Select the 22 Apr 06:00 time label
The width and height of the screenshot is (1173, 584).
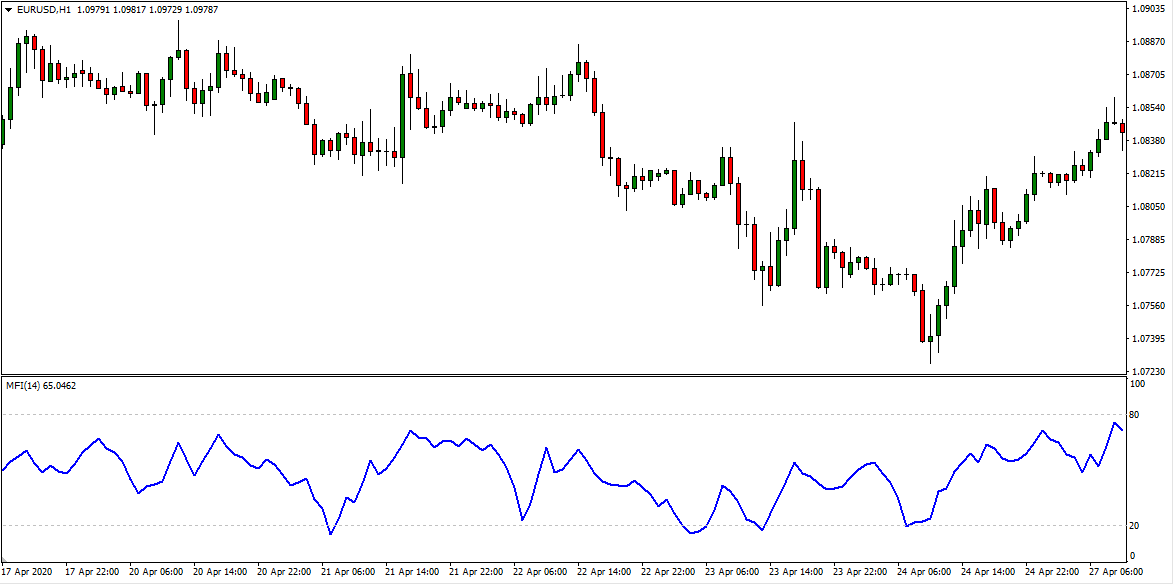click(541, 573)
